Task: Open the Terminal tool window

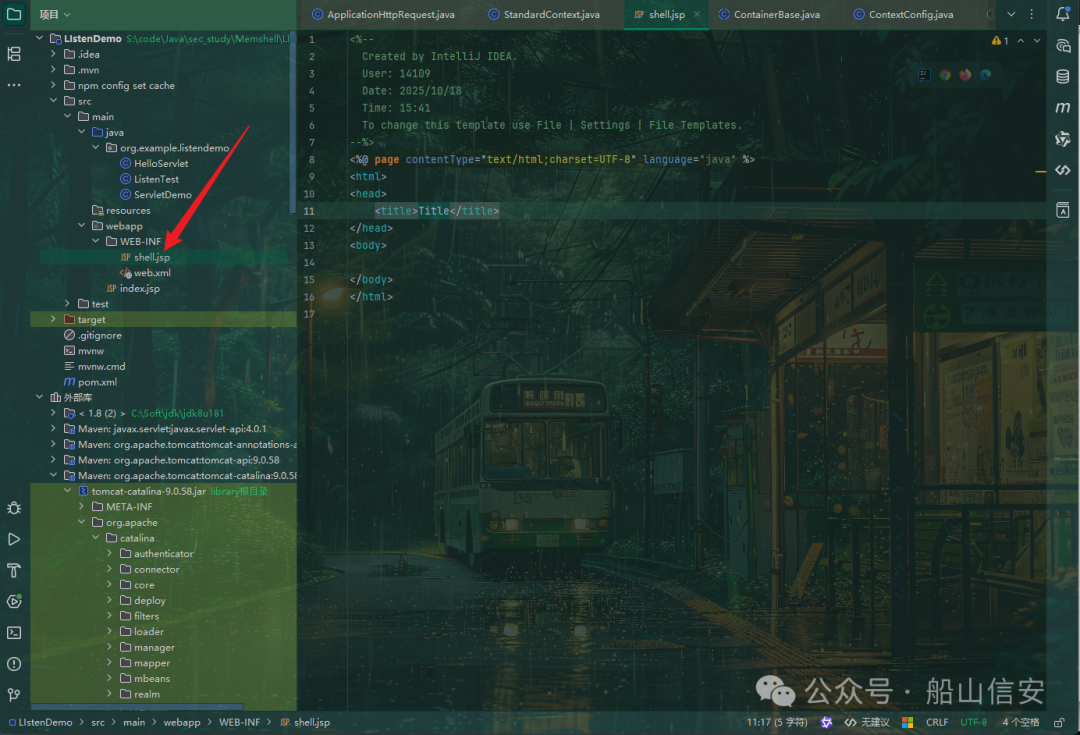Action: tap(14, 632)
